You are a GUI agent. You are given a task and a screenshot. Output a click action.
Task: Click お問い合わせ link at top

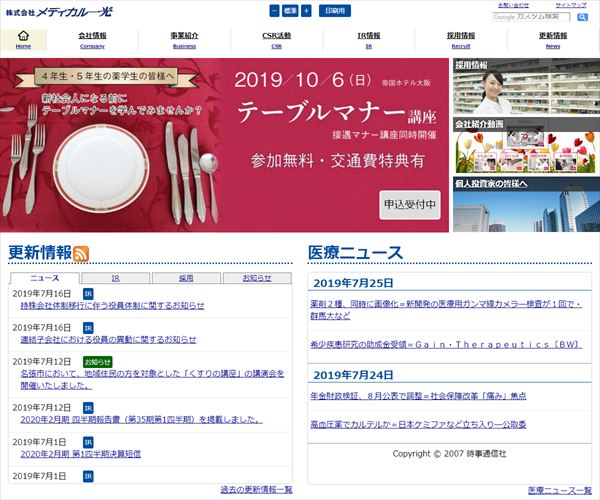click(x=514, y=5)
